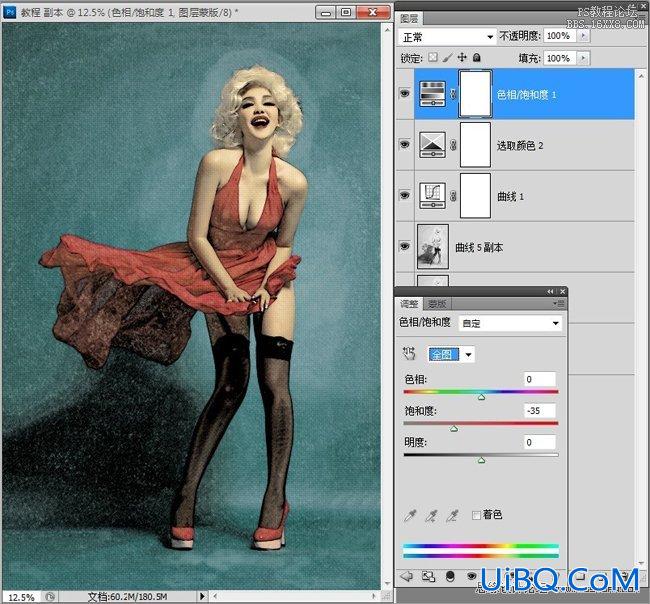This screenshot has height=604, width=650.
Task: Click the canvas vertical scrollbar up arrow
Action: tap(387, 30)
